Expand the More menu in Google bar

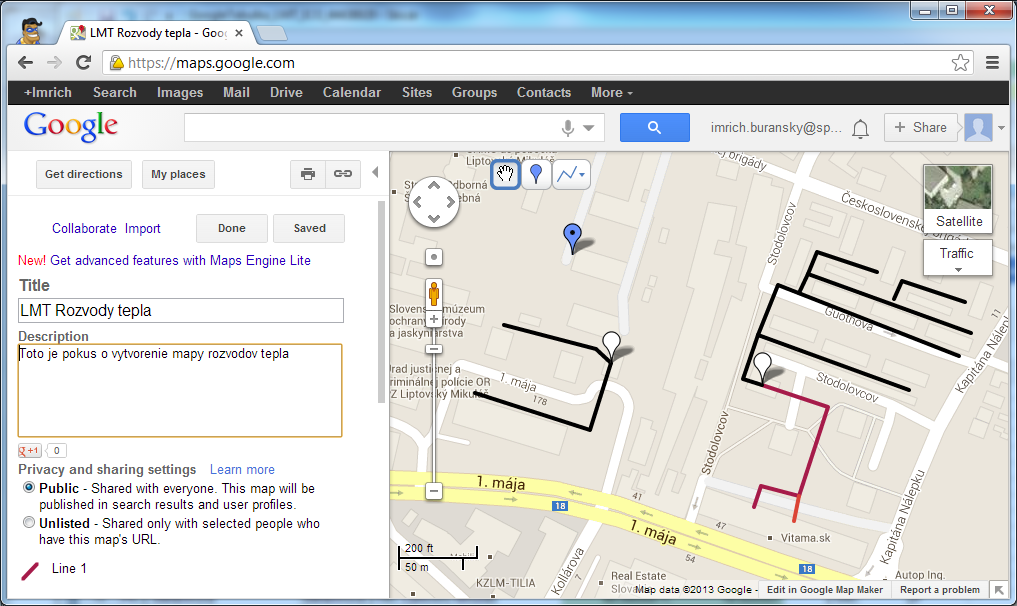click(x=612, y=93)
